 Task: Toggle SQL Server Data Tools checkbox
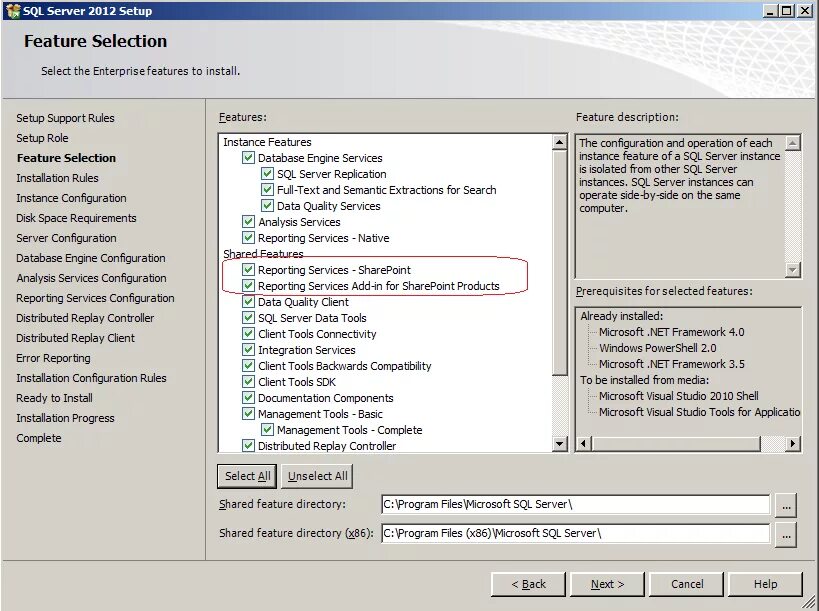(x=248, y=318)
